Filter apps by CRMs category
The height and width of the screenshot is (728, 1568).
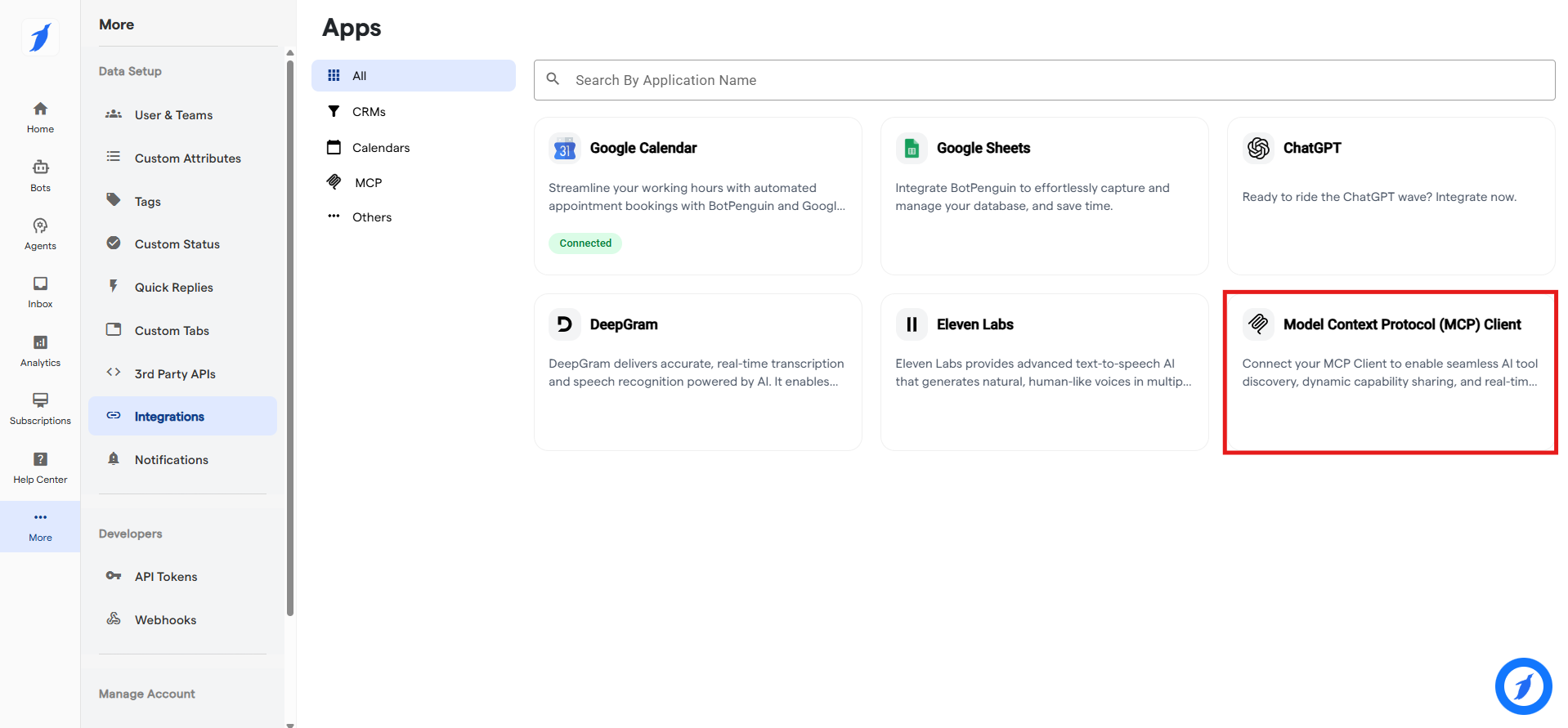click(368, 112)
